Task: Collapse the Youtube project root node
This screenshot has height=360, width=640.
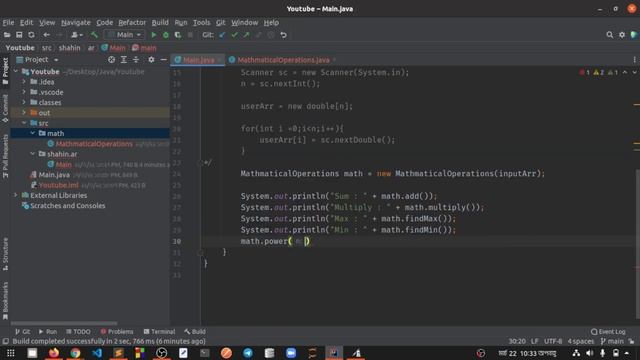Action: tap(16, 71)
